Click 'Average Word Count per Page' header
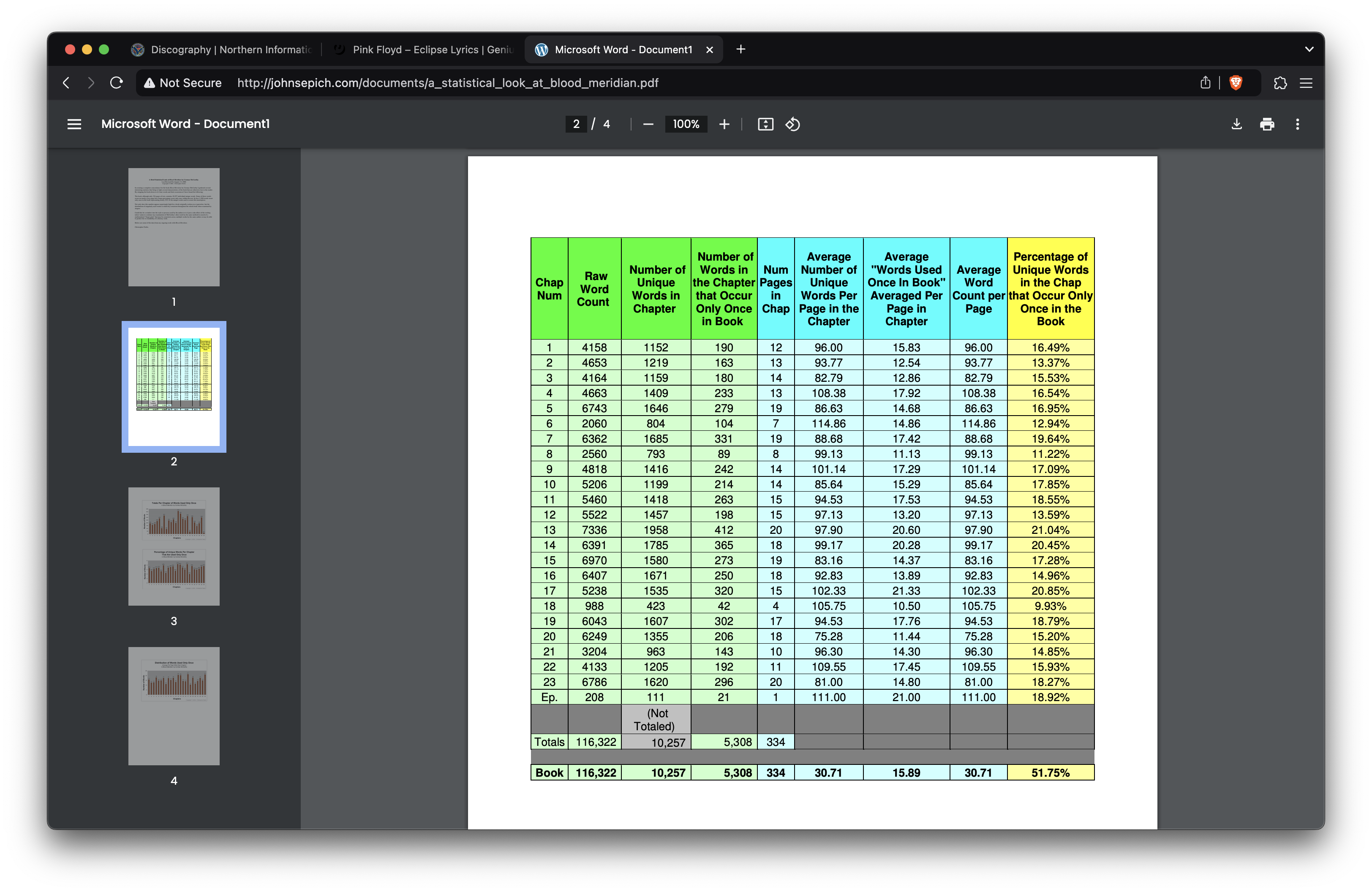 coord(978,289)
